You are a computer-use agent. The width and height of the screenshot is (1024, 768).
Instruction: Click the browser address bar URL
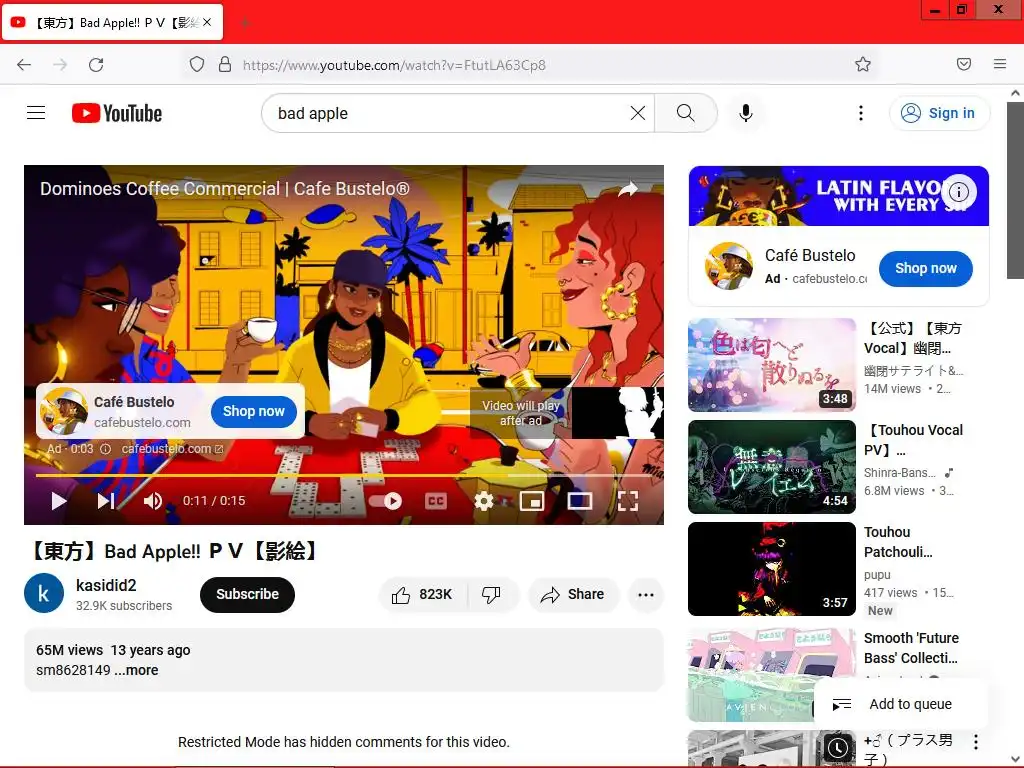click(x=394, y=65)
